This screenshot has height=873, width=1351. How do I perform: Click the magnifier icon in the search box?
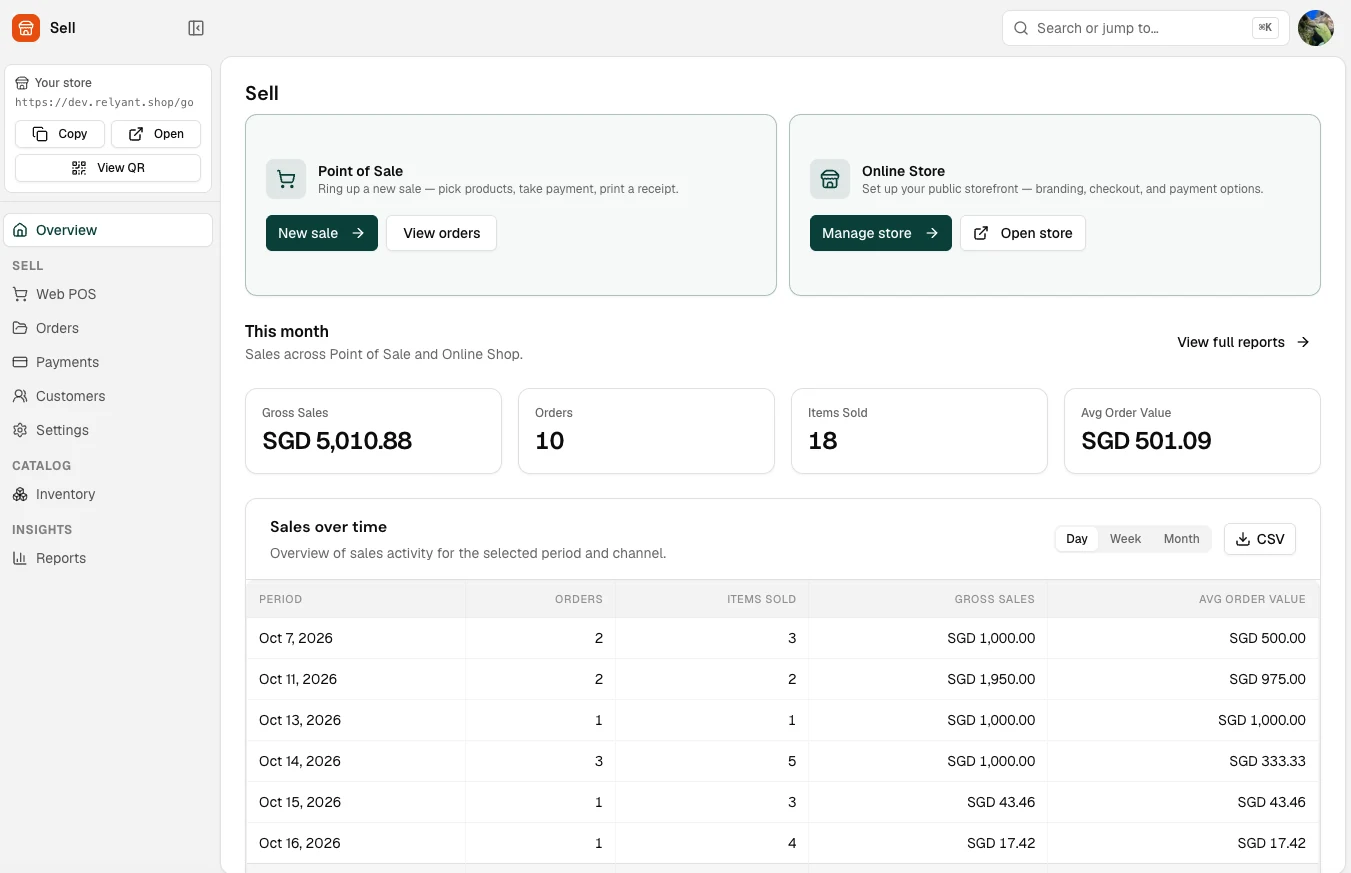[x=1021, y=28]
